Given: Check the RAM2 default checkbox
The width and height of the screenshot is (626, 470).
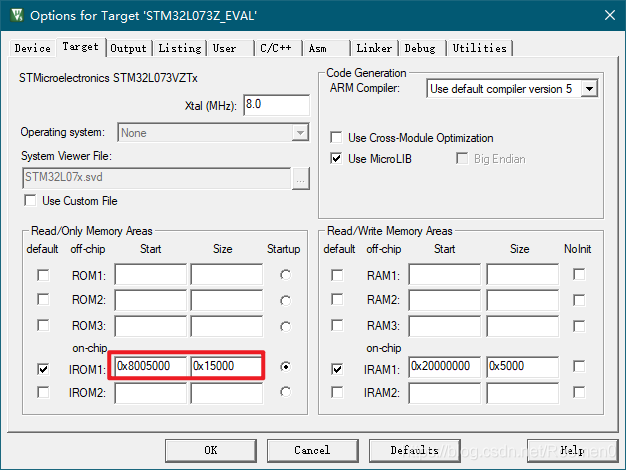Looking at the screenshot, I should [x=337, y=299].
